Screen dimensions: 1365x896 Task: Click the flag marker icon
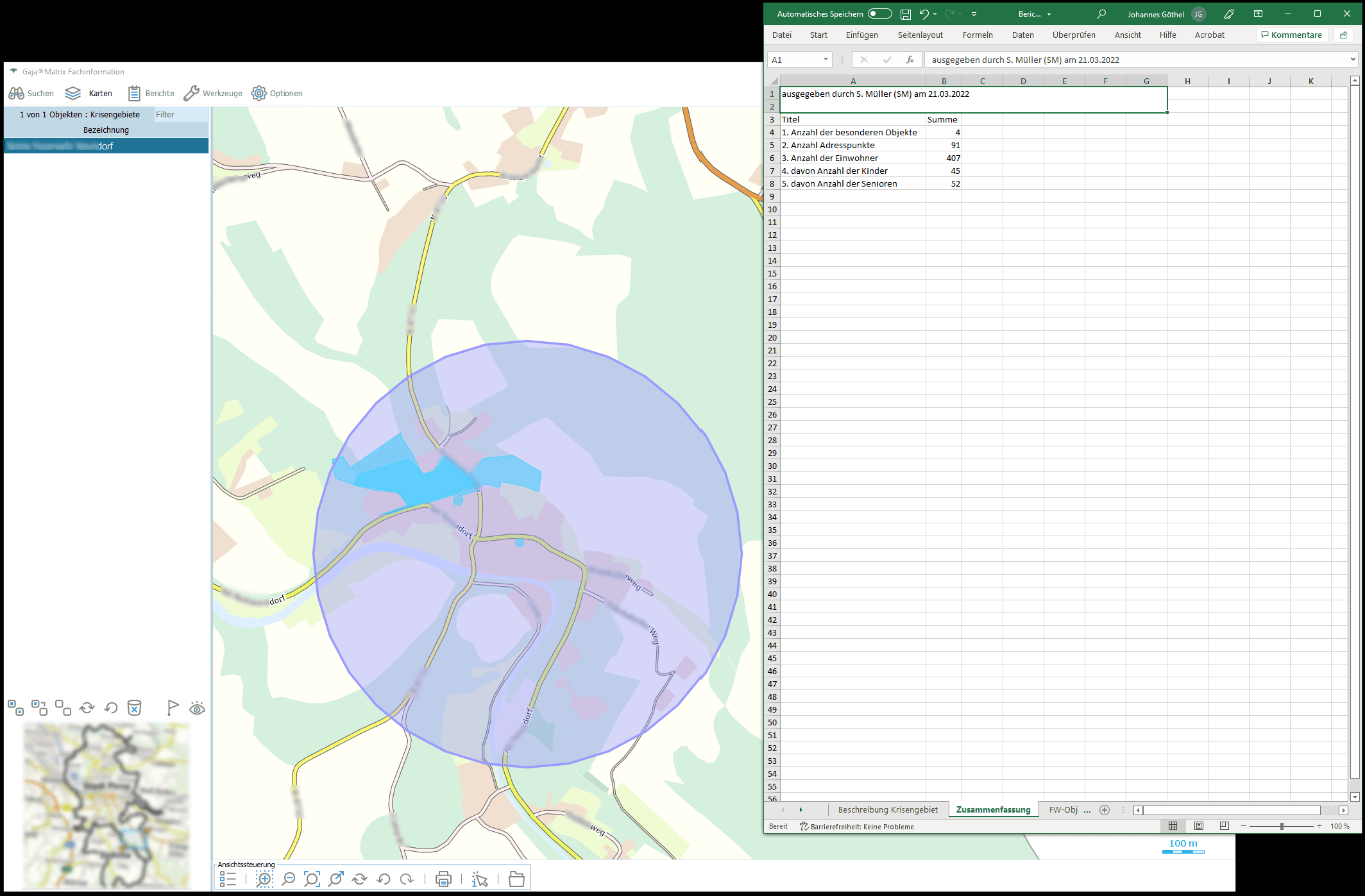coord(173,707)
